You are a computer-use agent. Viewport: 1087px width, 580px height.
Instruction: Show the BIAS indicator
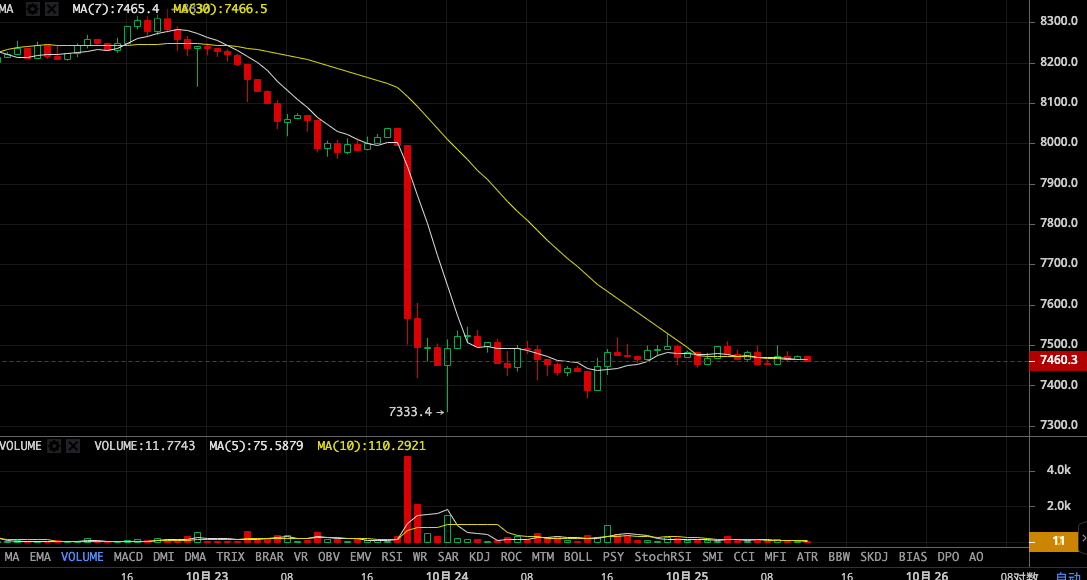(912, 557)
